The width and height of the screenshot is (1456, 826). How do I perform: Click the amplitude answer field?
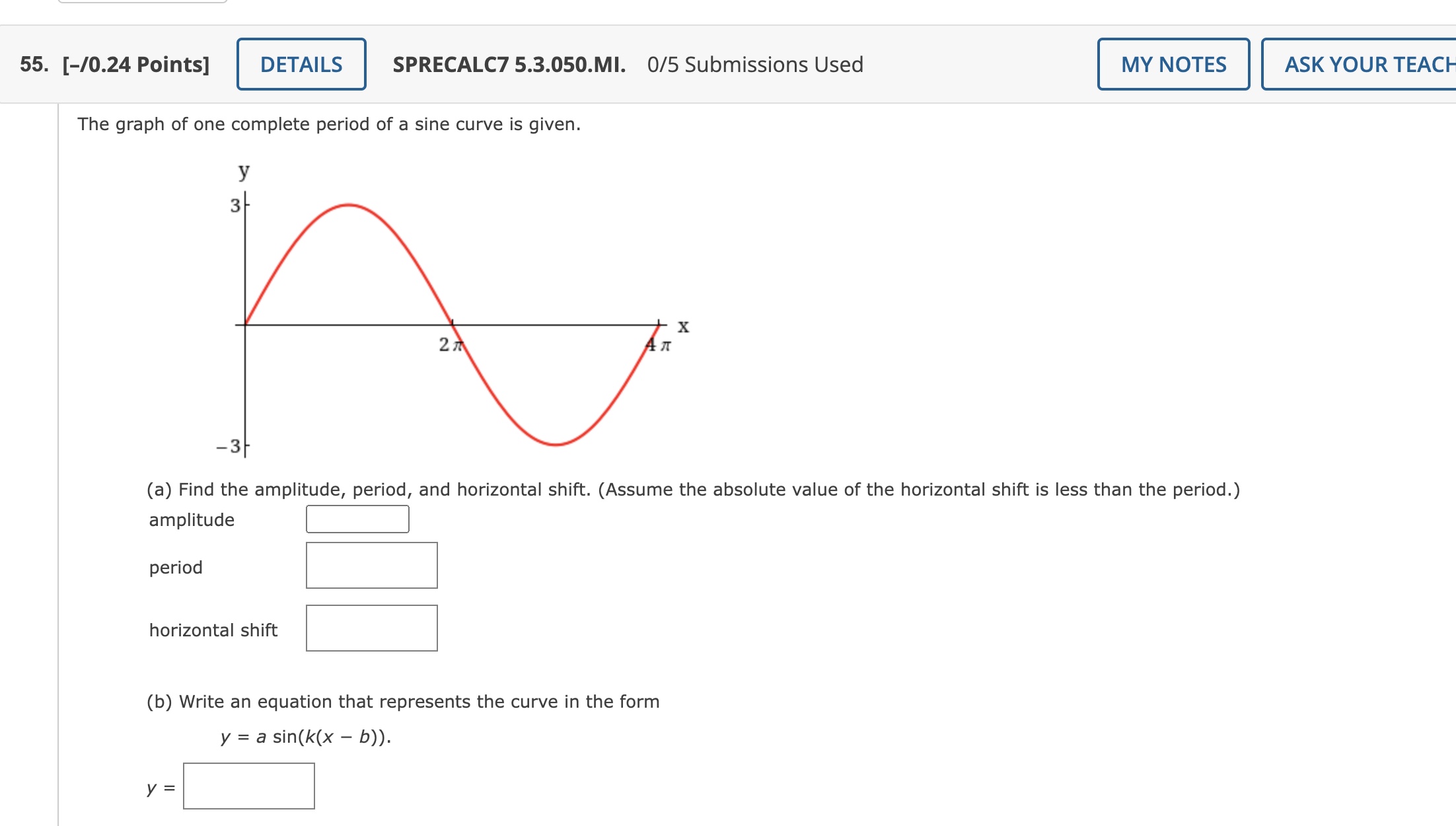click(357, 519)
